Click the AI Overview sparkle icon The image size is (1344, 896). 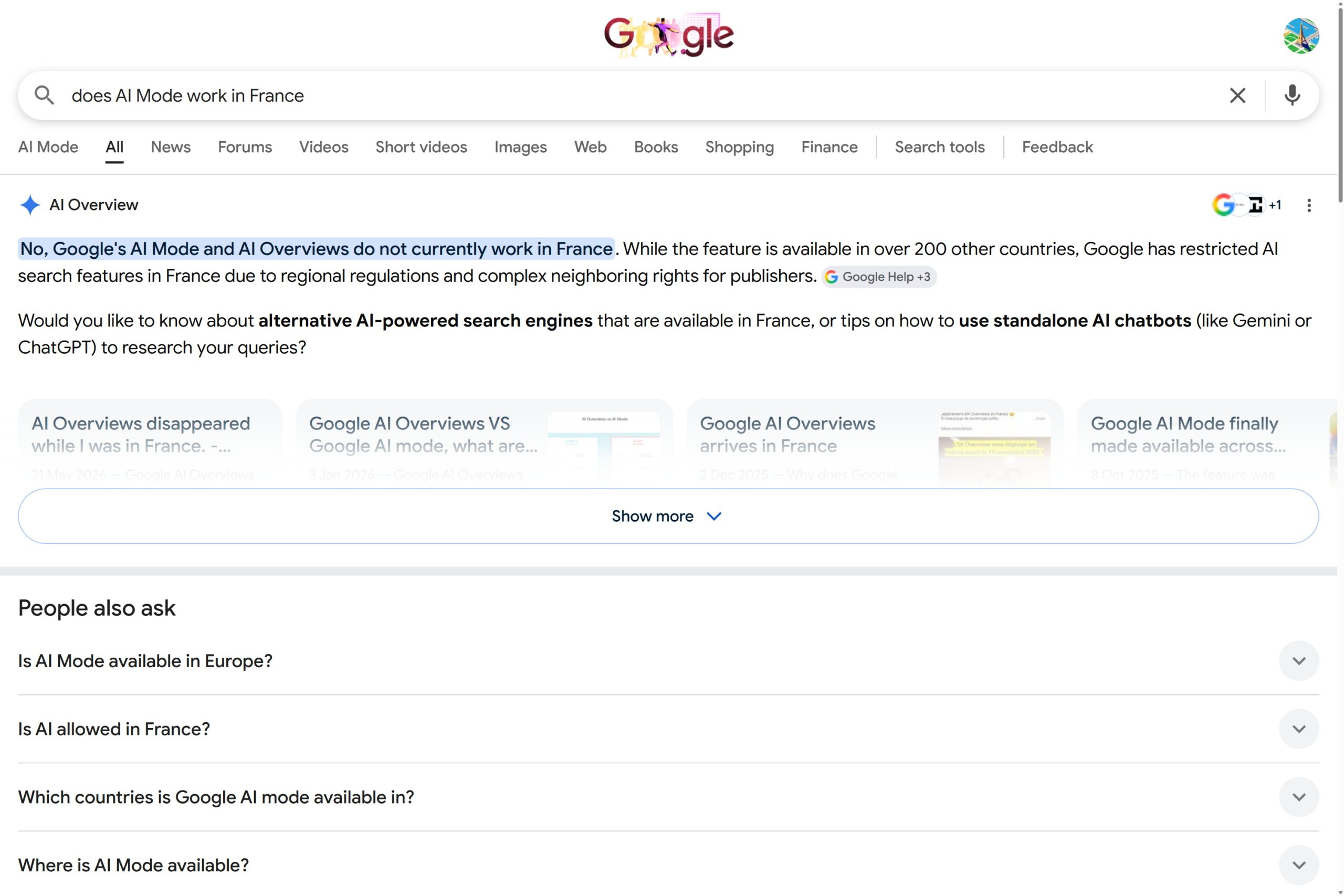pos(30,205)
